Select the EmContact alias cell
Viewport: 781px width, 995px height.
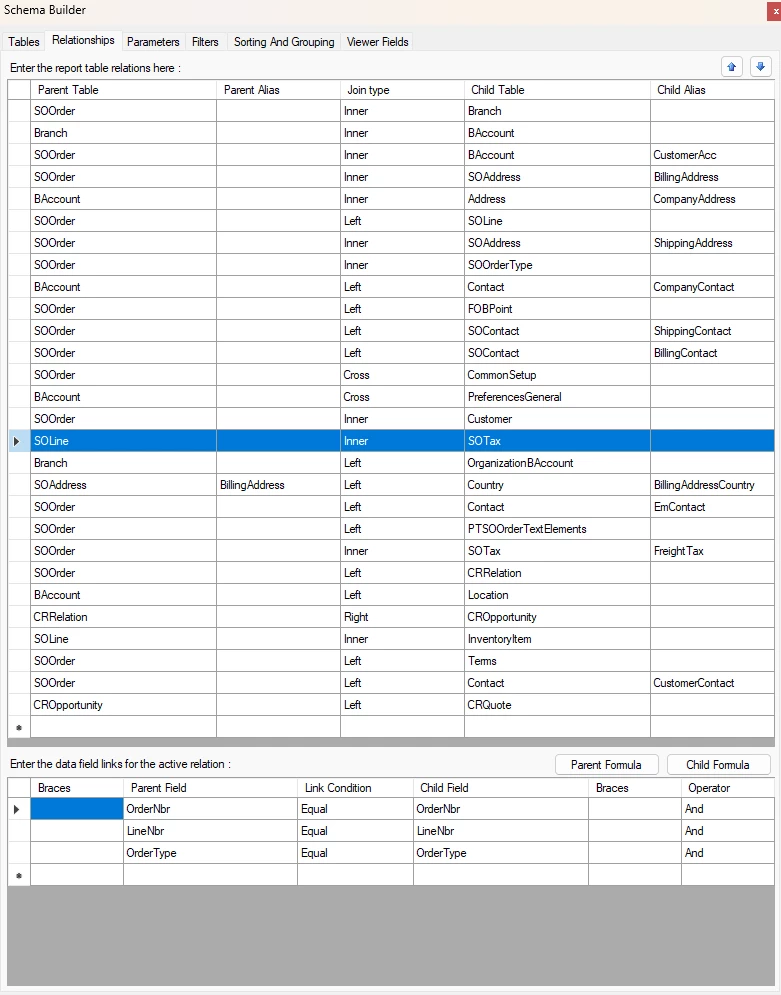[x=712, y=507]
